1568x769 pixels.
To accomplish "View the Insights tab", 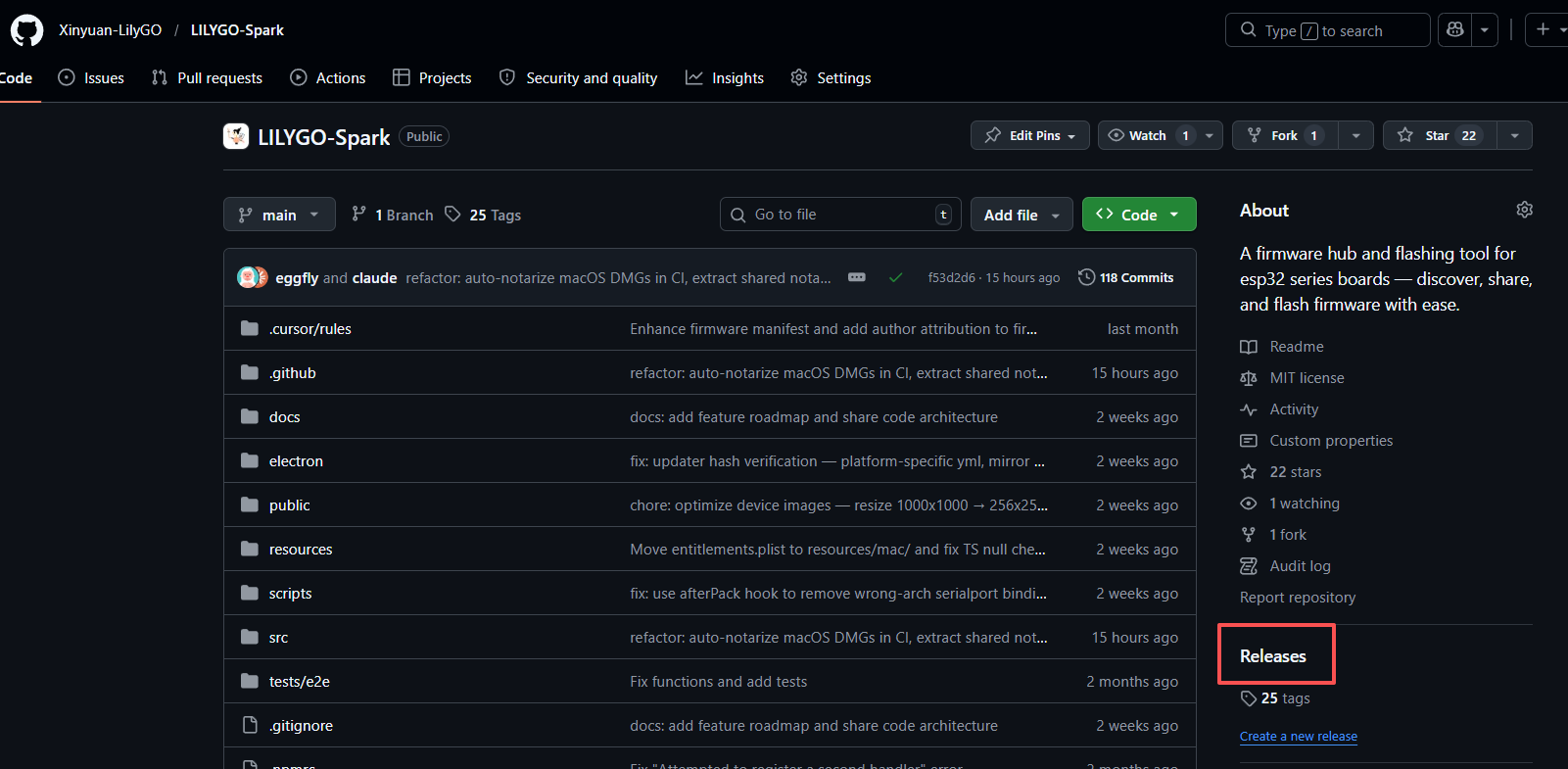I will coord(725,77).
